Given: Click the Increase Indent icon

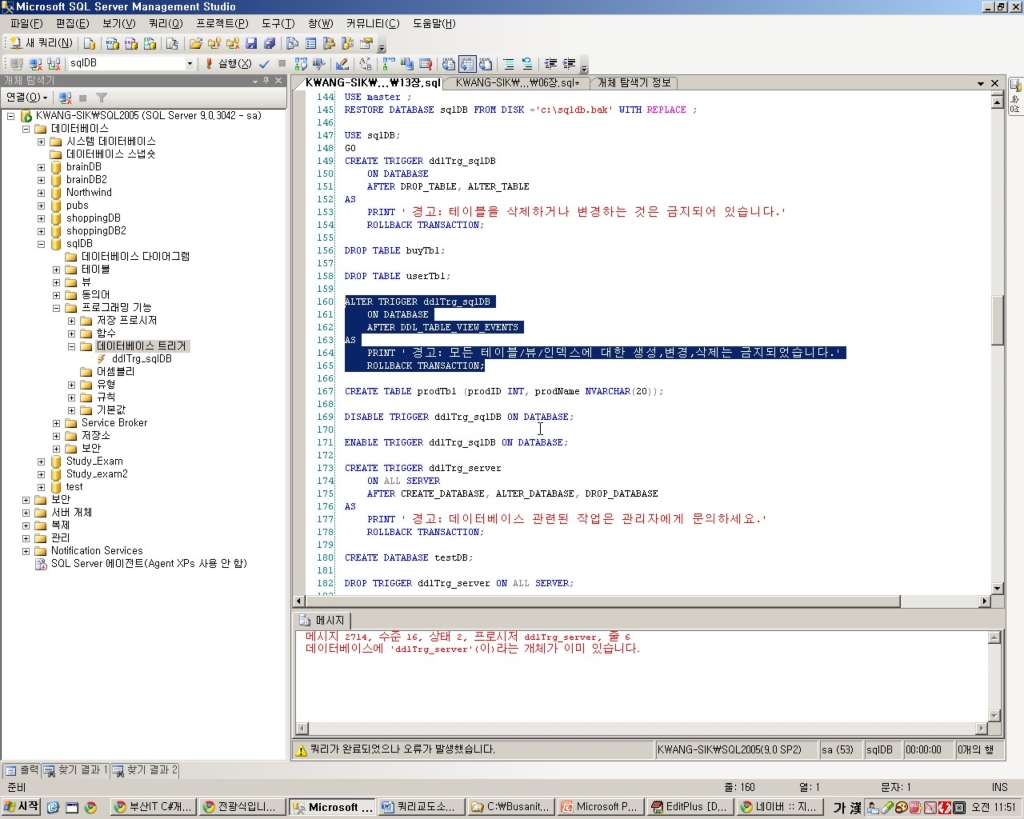Looking at the screenshot, I should 569,63.
